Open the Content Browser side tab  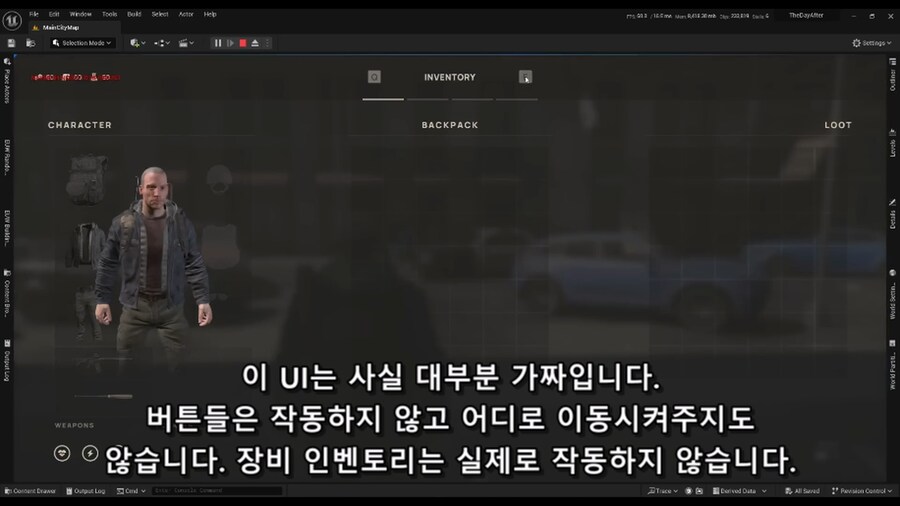7,293
